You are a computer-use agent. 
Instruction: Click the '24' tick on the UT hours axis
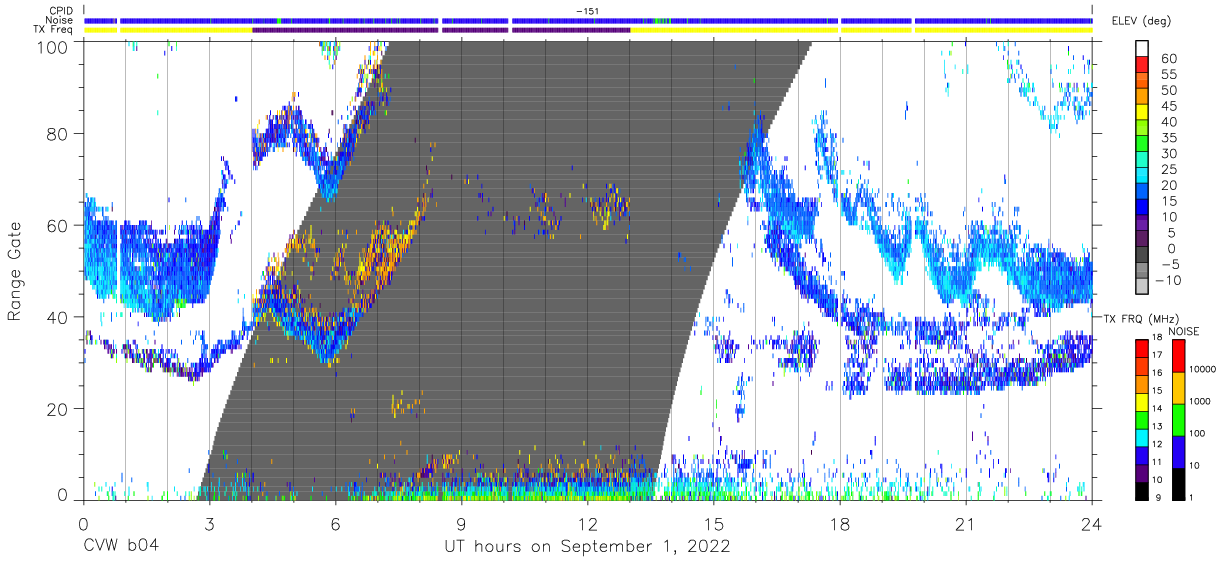[x=1092, y=525]
